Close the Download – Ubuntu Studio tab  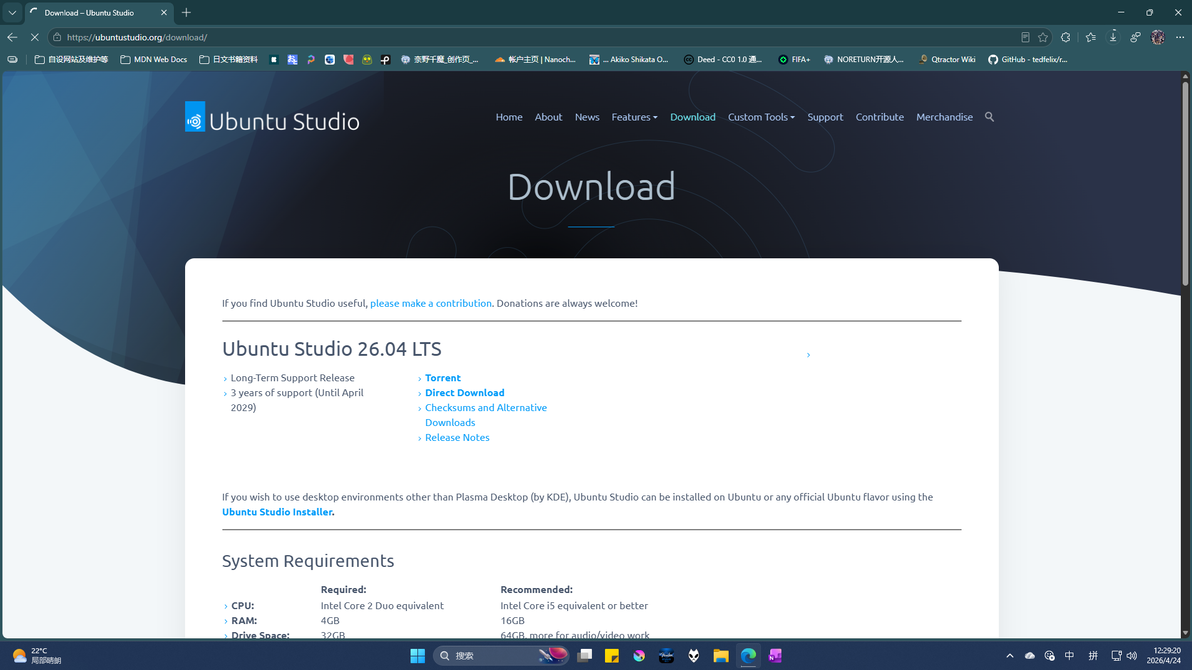pos(163,13)
